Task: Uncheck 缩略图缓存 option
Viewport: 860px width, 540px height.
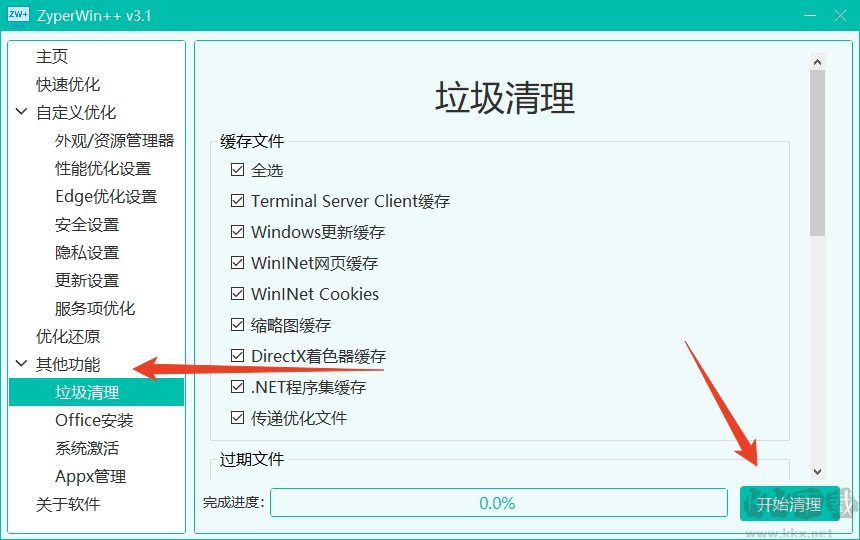Action: tap(237, 325)
